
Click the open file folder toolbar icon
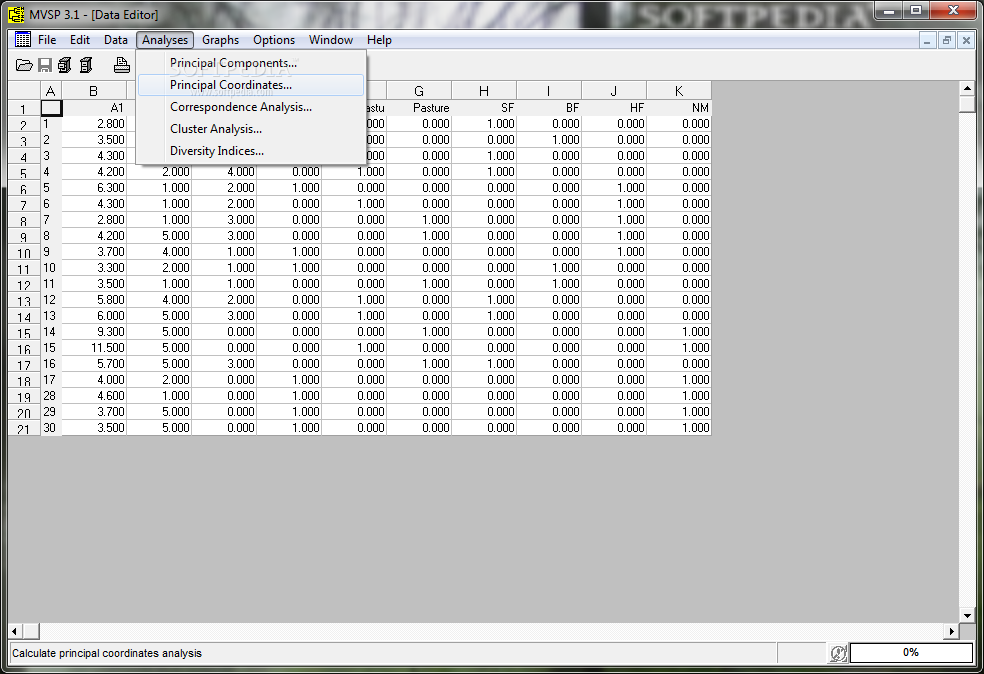[x=24, y=65]
